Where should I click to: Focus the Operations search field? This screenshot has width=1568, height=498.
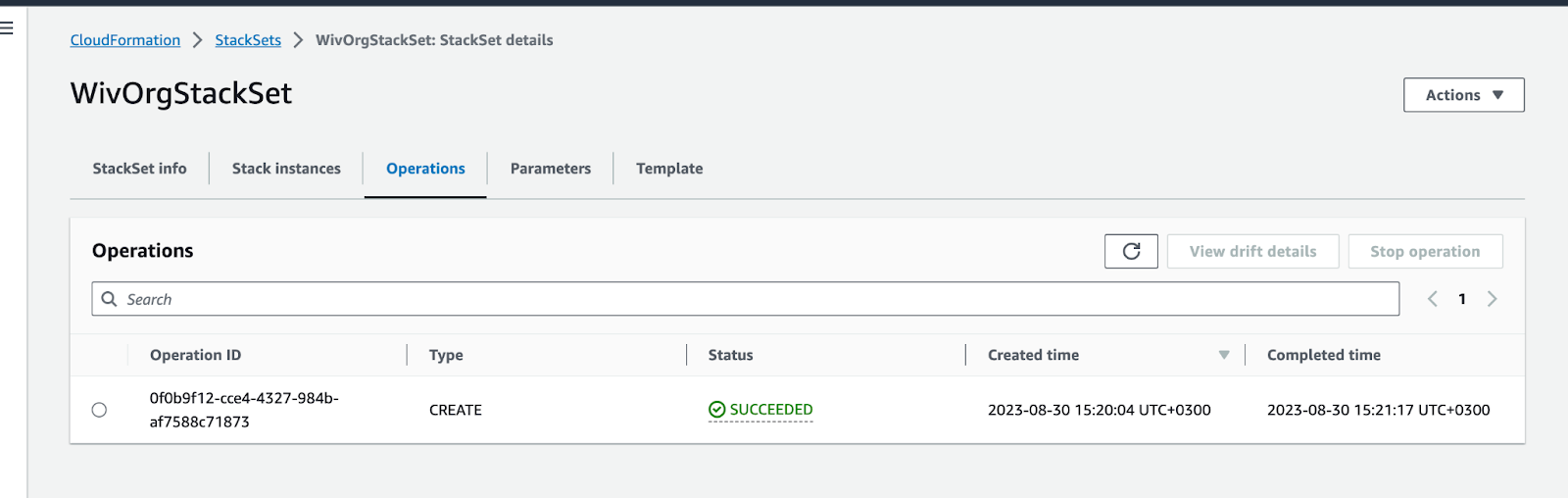746,299
